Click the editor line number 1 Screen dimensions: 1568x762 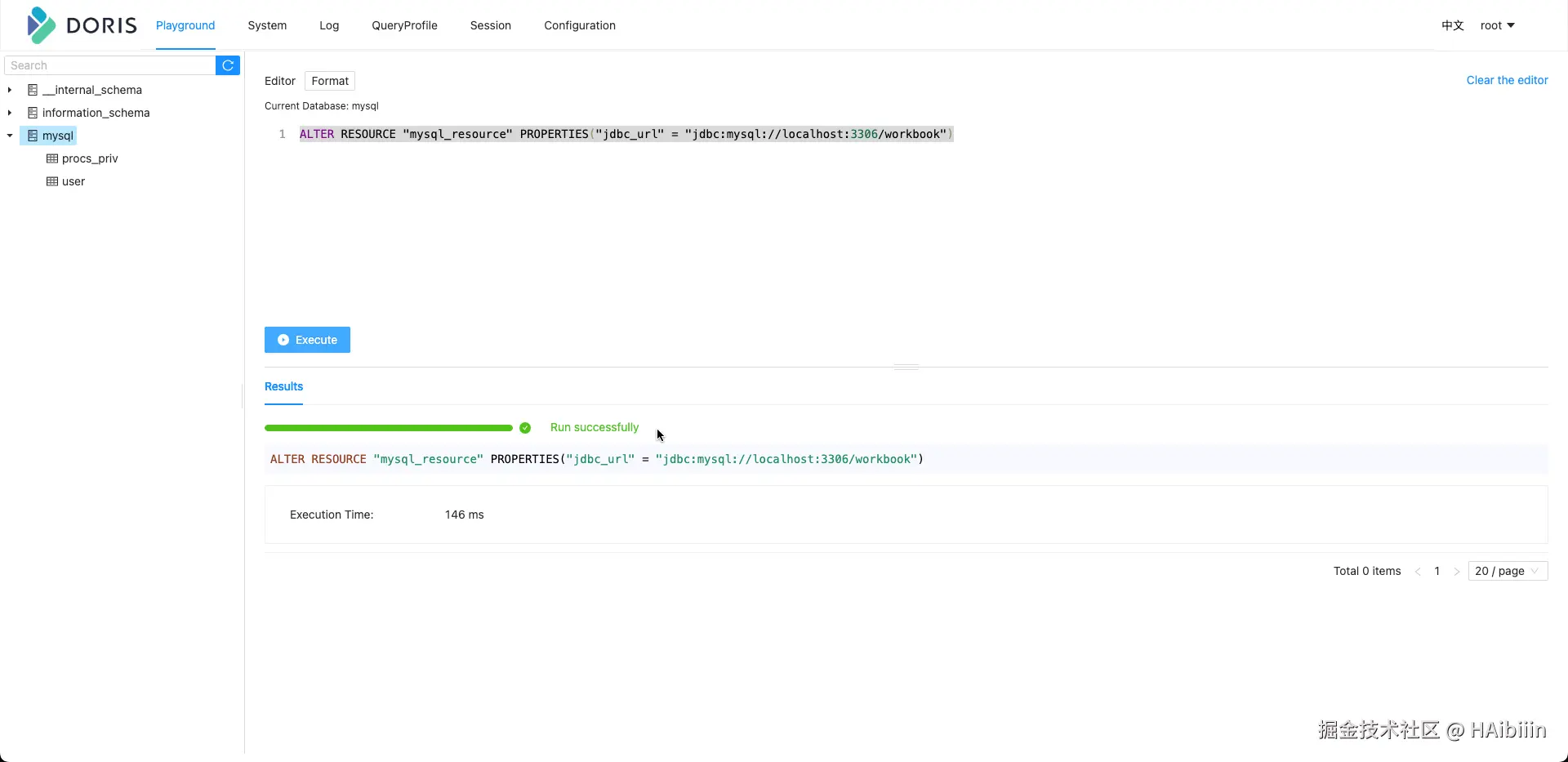(283, 134)
